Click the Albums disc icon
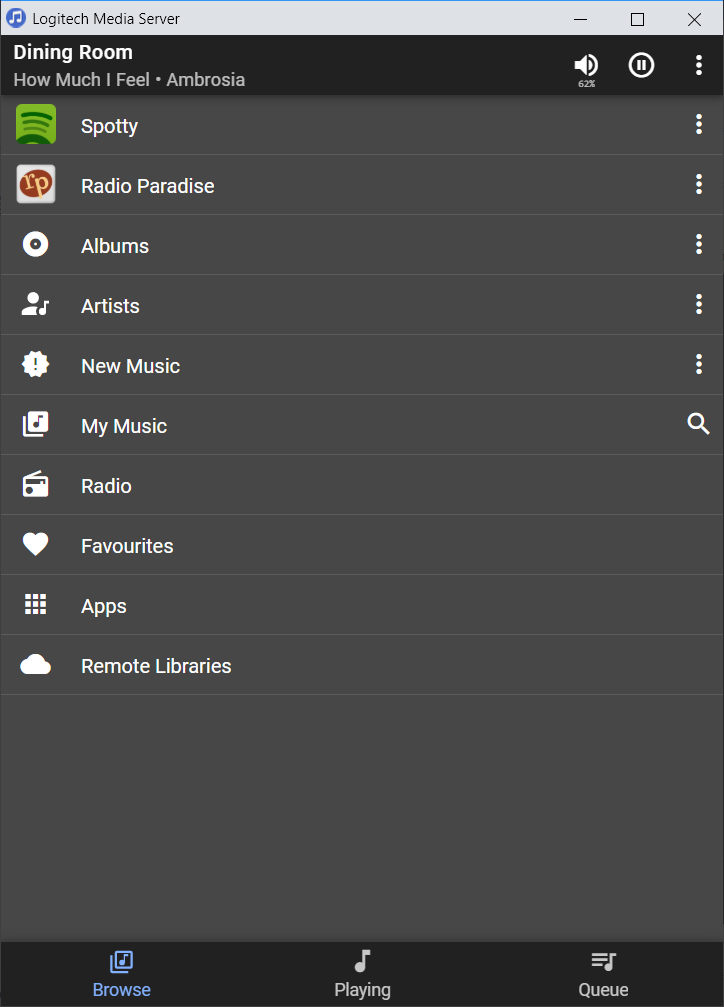This screenshot has width=724, height=1007. coord(36,245)
